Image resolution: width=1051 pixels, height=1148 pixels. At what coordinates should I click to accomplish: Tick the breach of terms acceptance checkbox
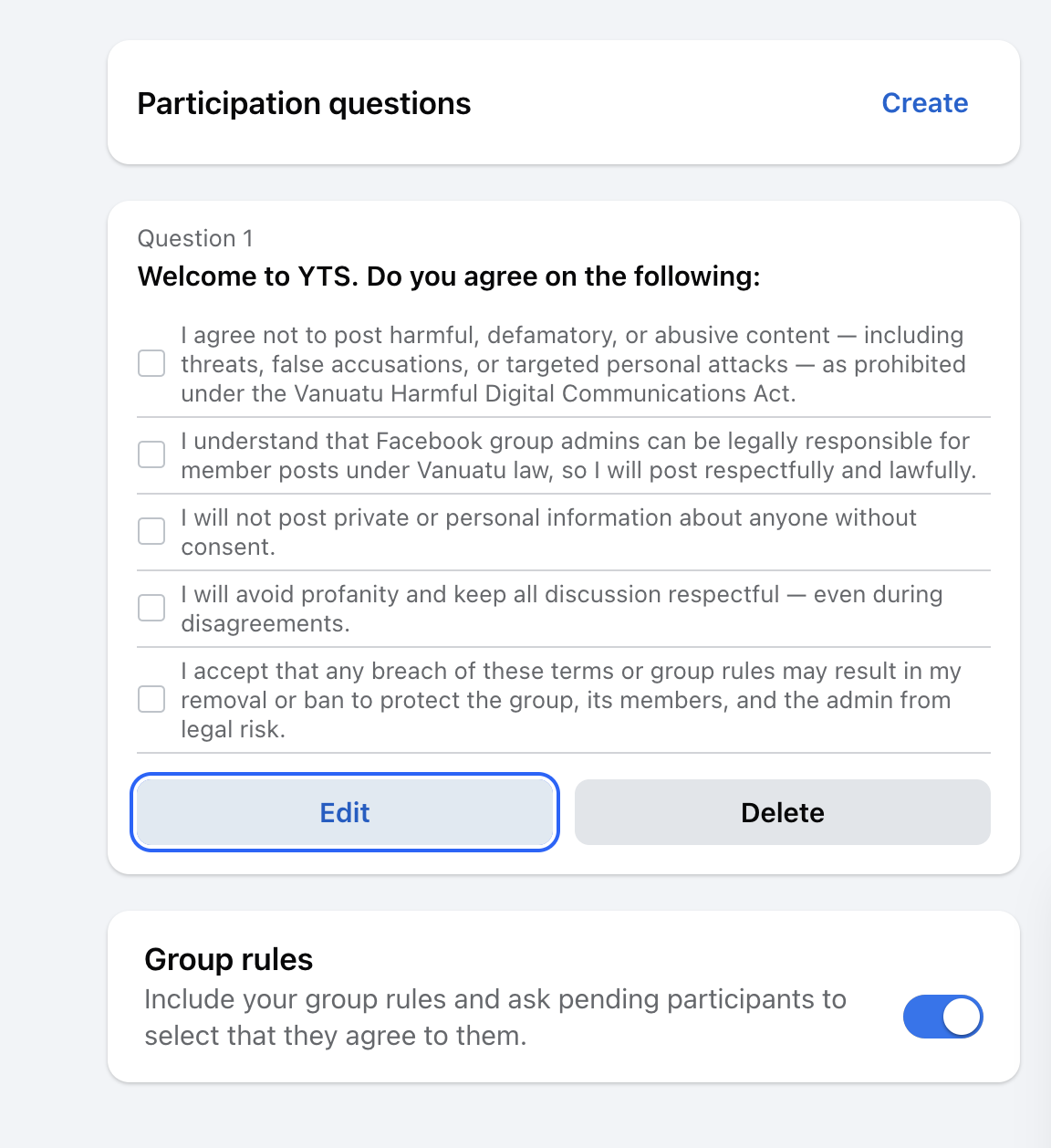(151, 699)
